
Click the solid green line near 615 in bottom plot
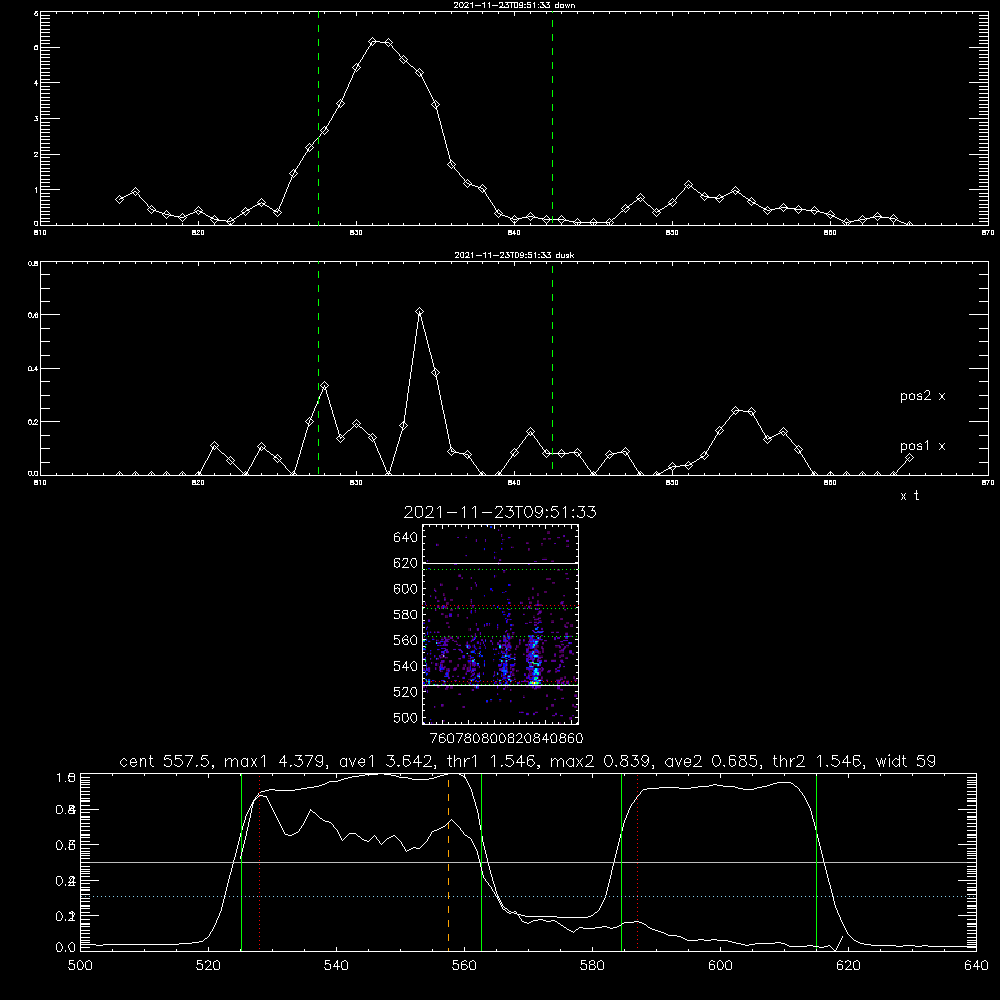(816, 861)
